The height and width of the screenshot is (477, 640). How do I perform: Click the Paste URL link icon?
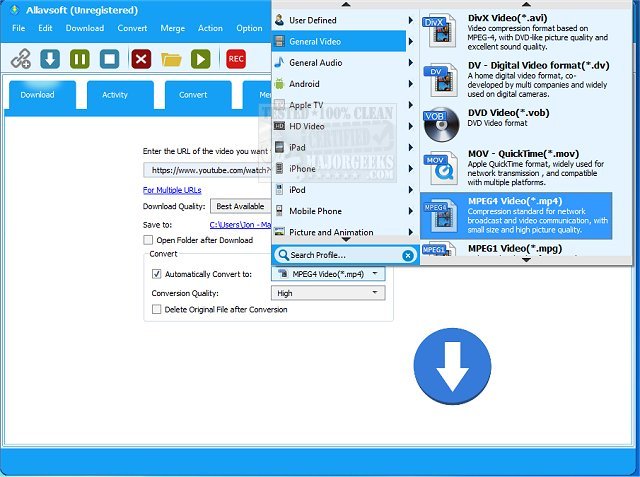click(x=21, y=59)
